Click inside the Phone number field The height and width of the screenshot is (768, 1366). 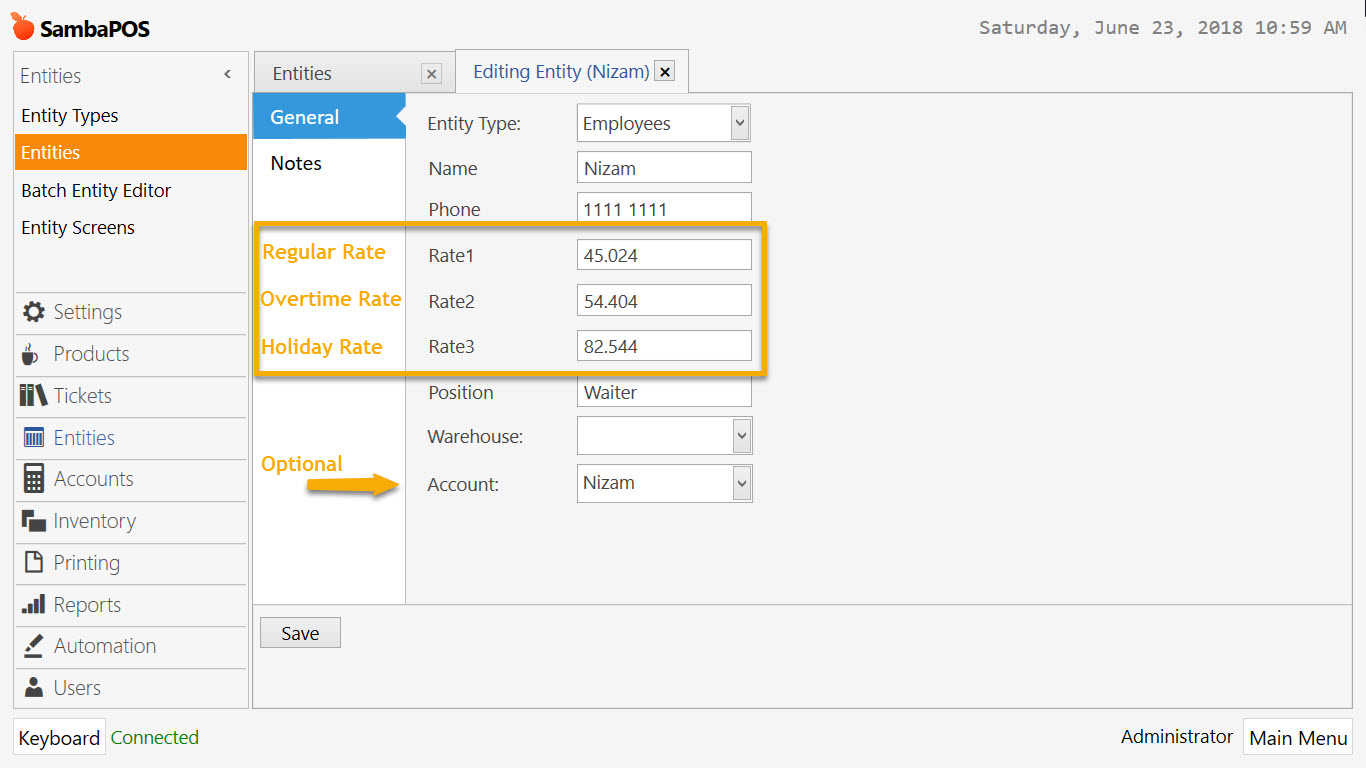663,209
